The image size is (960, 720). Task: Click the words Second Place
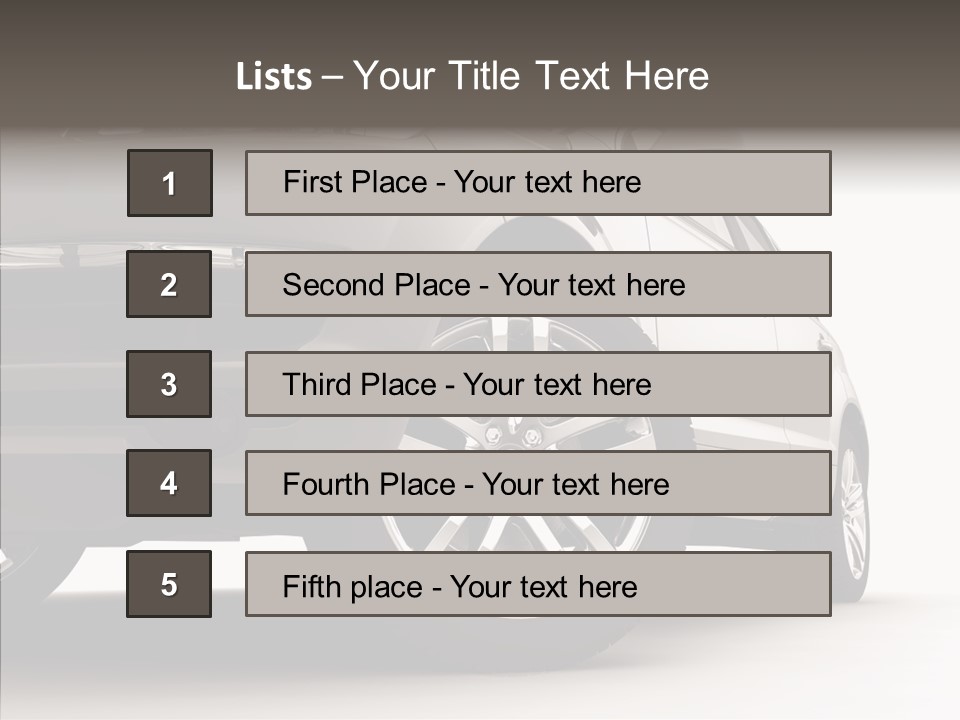[377, 285]
